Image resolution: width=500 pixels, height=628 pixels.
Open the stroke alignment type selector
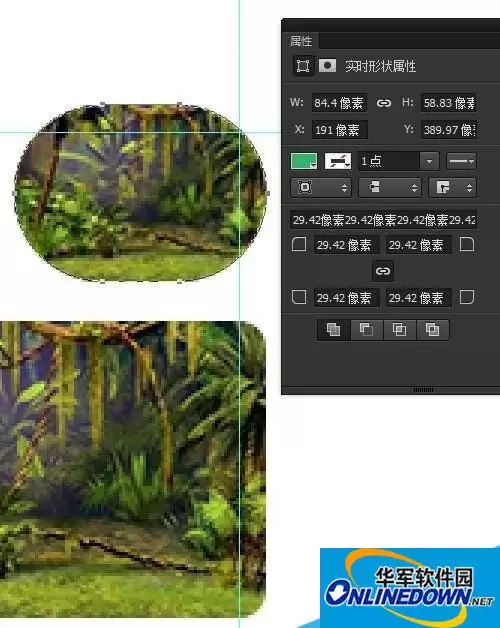tap(321, 187)
